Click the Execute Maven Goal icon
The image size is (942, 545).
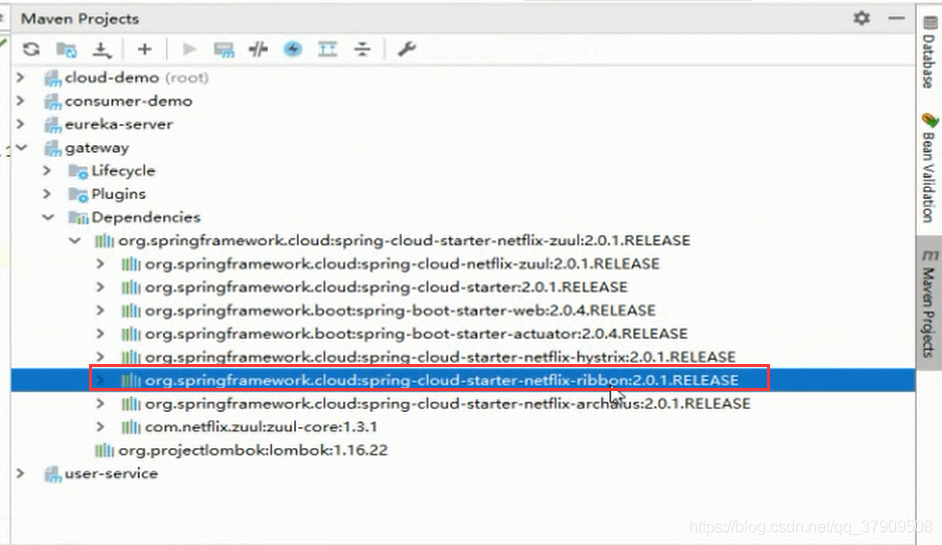[224, 50]
